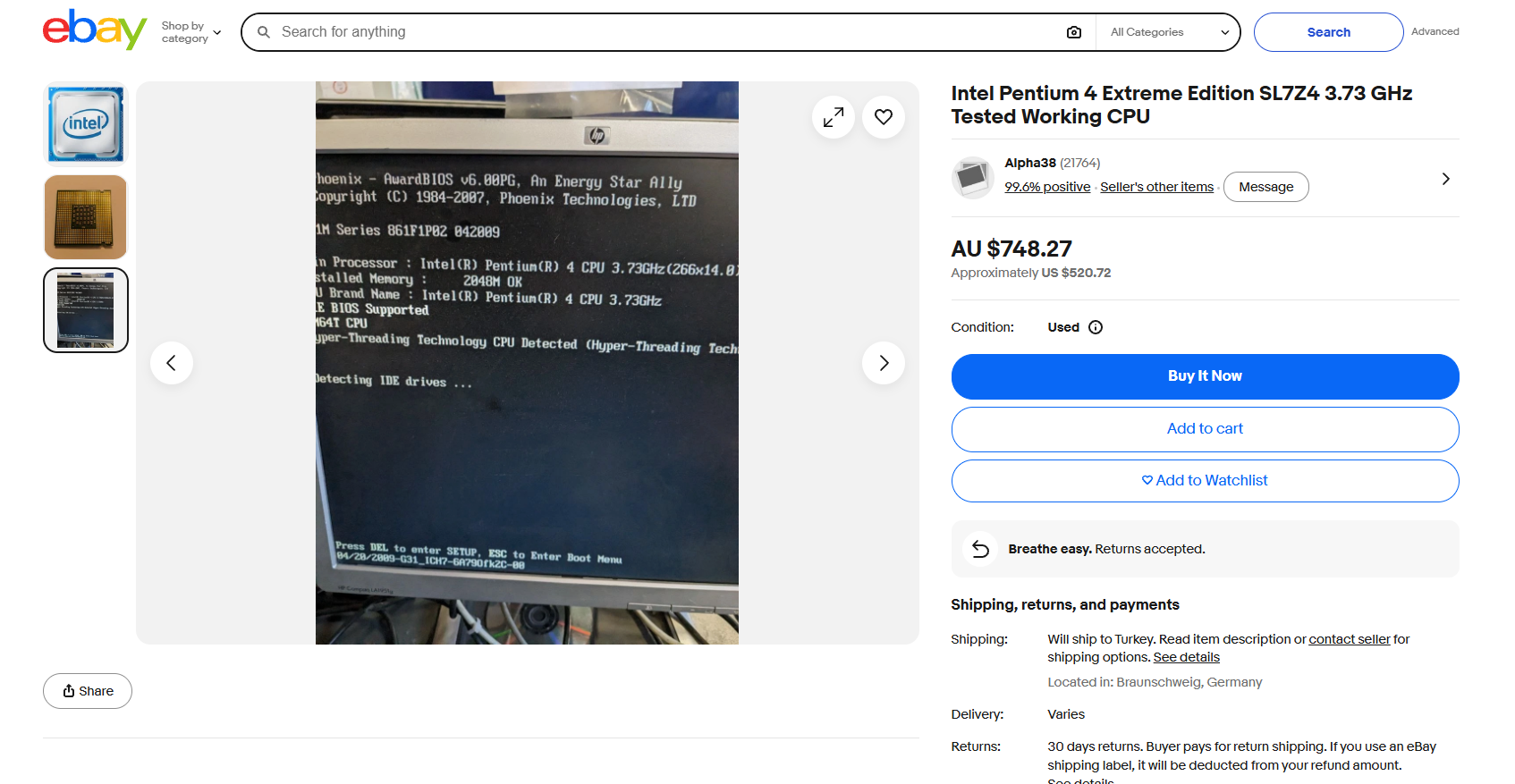
Task: Click the AU $748.27 price
Action: [1011, 249]
